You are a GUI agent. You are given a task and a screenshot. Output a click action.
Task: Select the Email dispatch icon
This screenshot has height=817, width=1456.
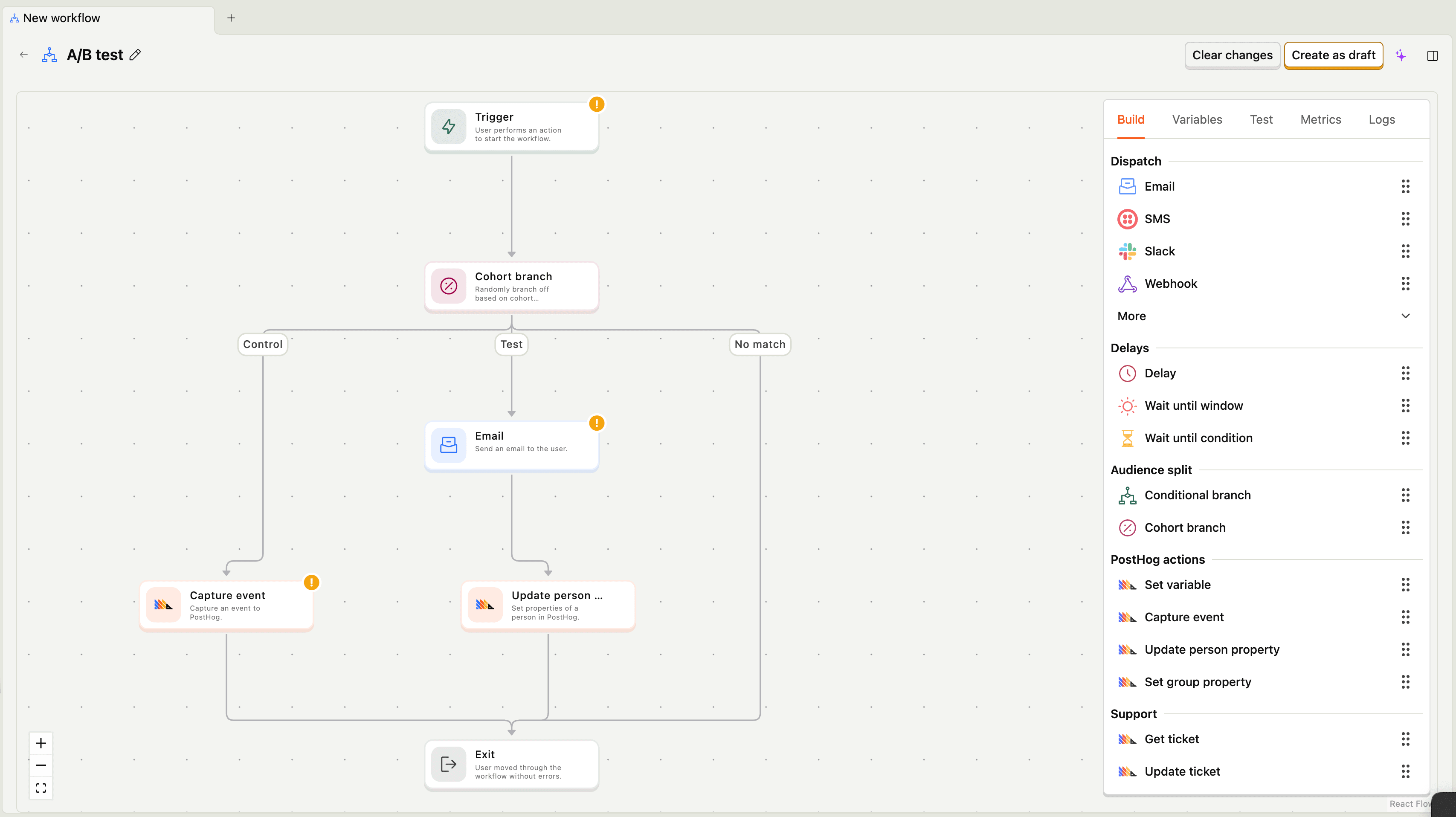coord(1128,186)
